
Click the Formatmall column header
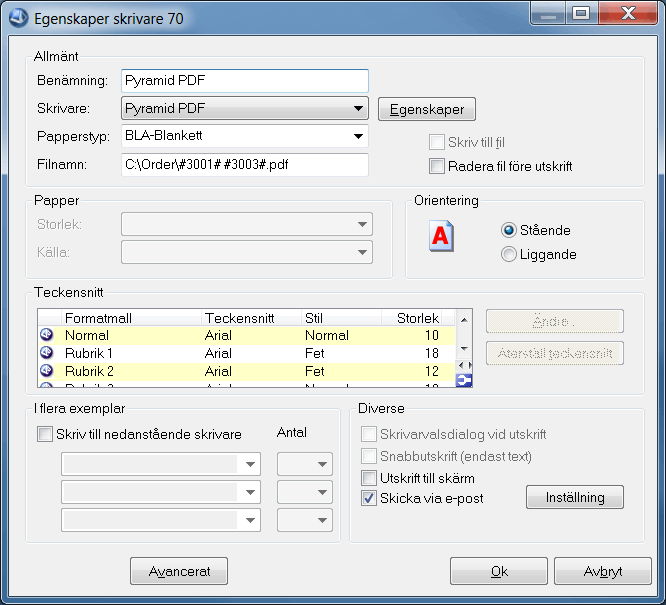coord(131,318)
